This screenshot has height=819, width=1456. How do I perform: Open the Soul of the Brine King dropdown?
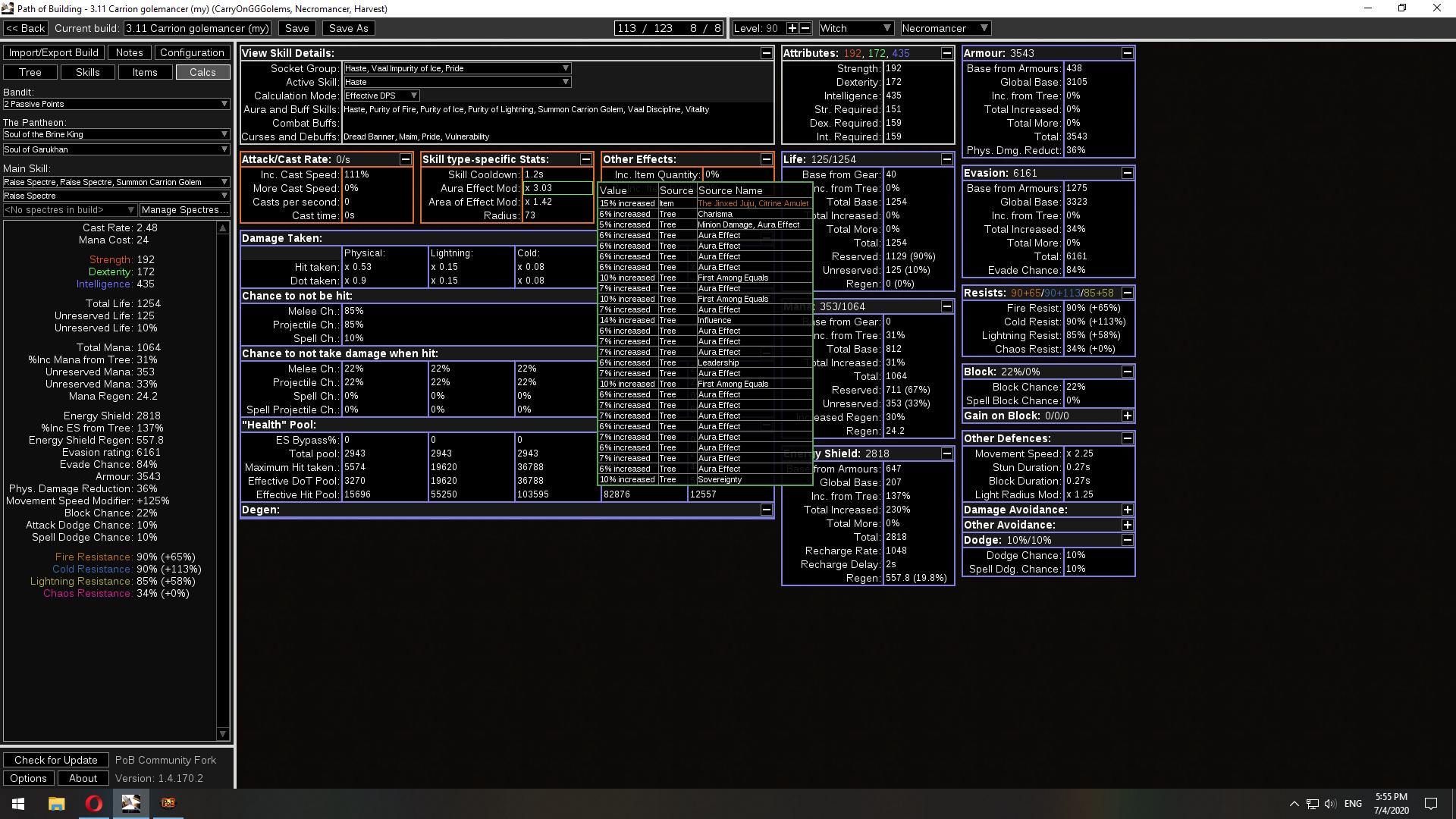click(116, 134)
